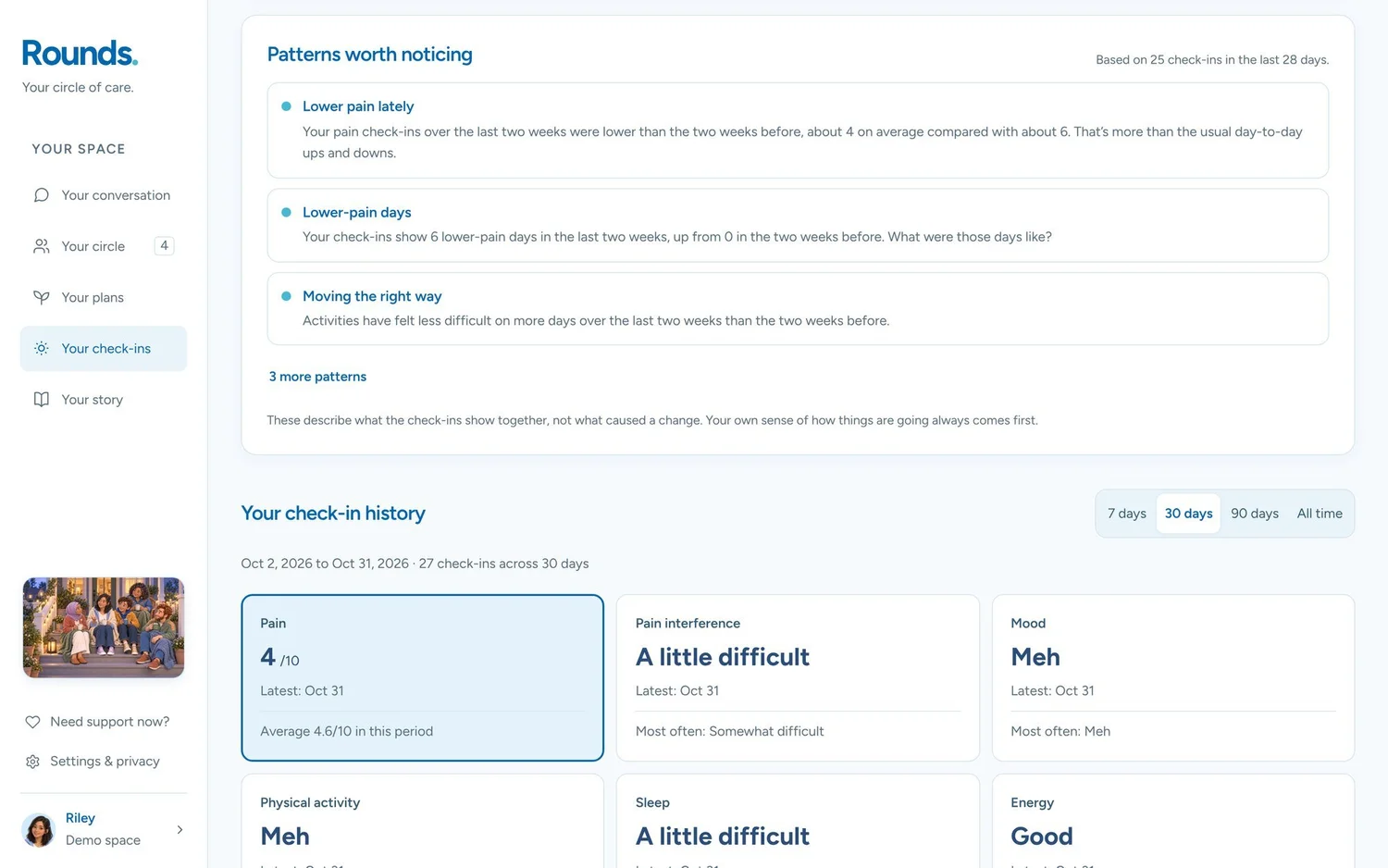Select the Sleep check-in card

798,821
